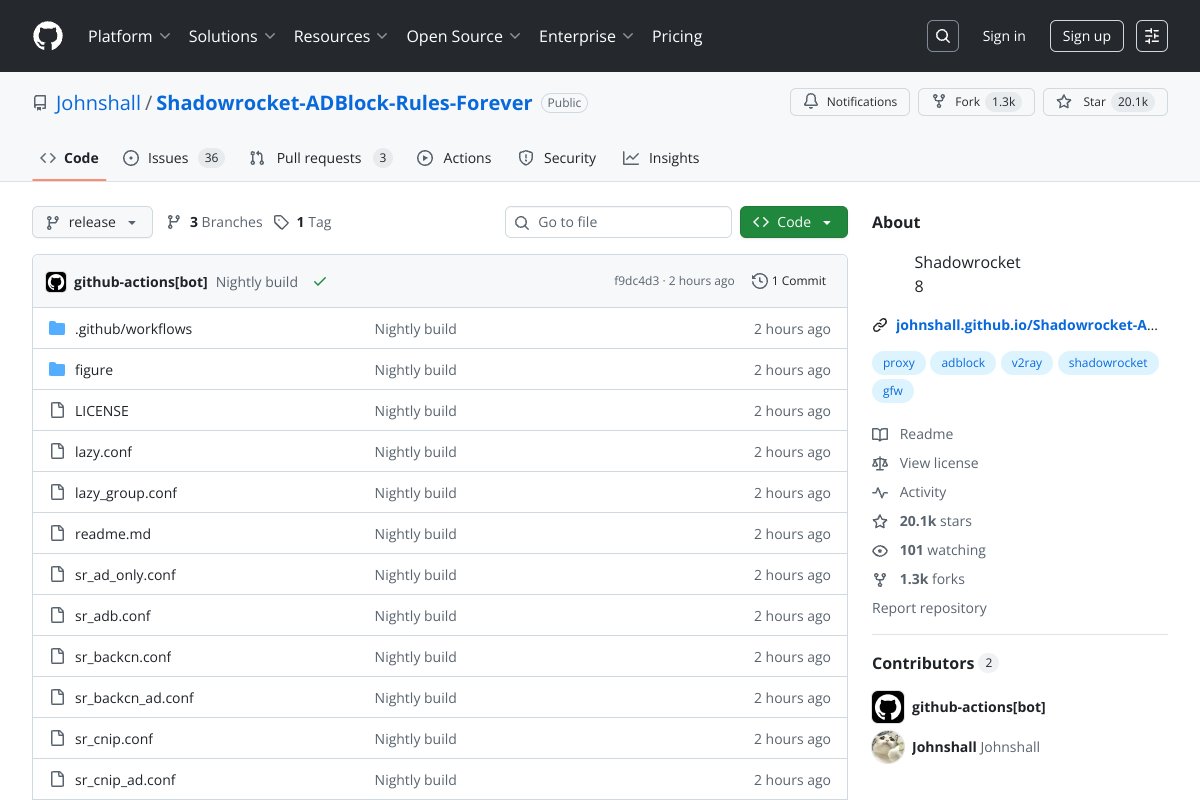Select the gfw topic tag
This screenshot has width=1200, height=800.
[893, 391]
